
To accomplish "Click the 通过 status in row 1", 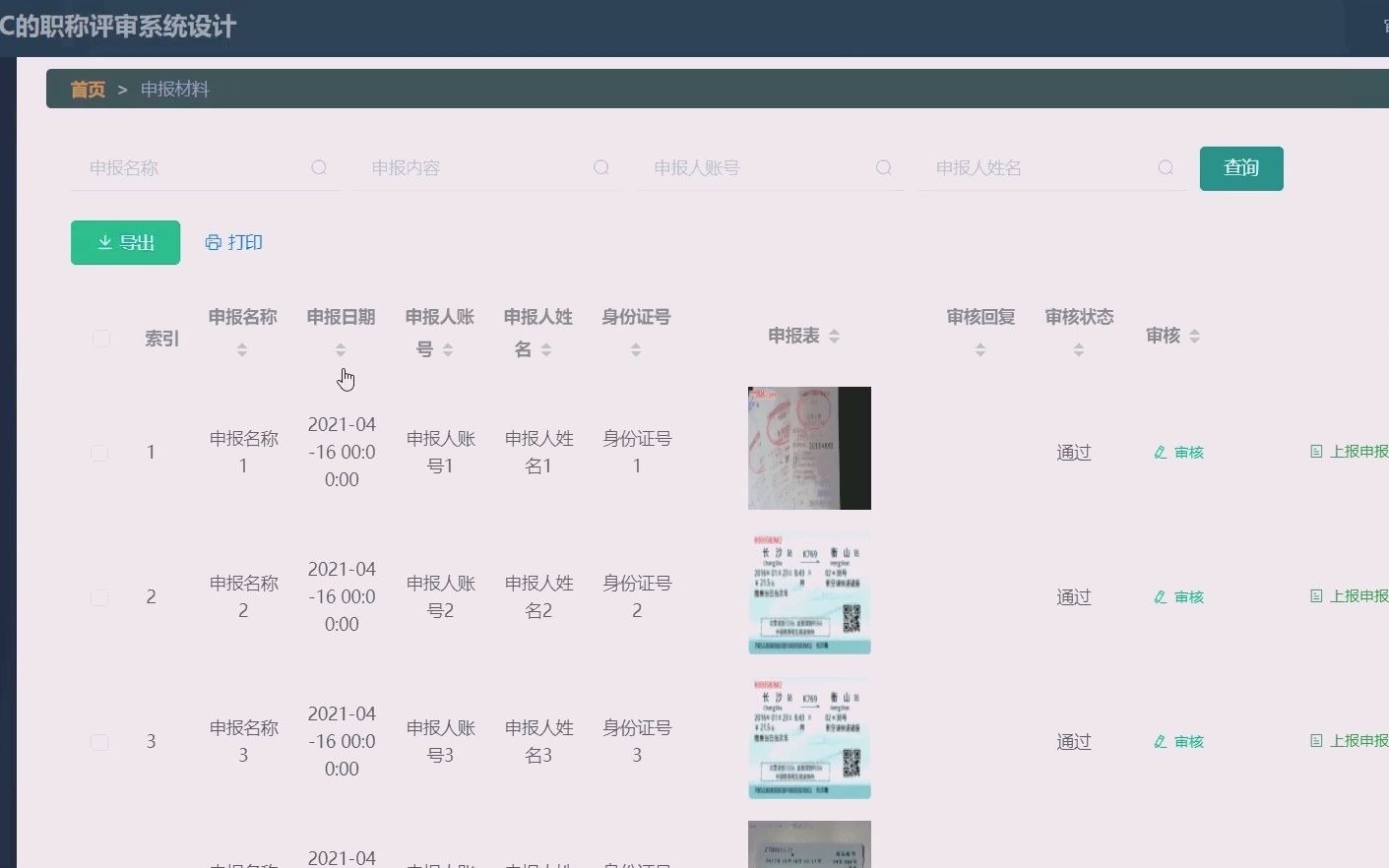I will click(x=1074, y=453).
